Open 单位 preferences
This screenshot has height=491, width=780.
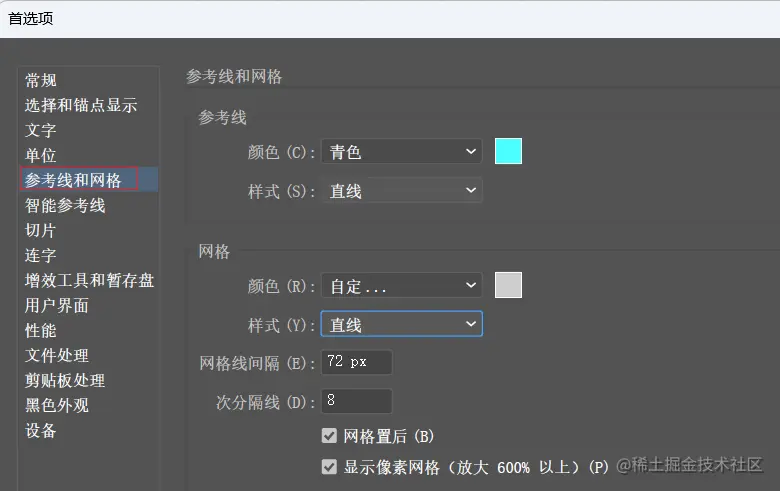pyautogui.click(x=41, y=155)
